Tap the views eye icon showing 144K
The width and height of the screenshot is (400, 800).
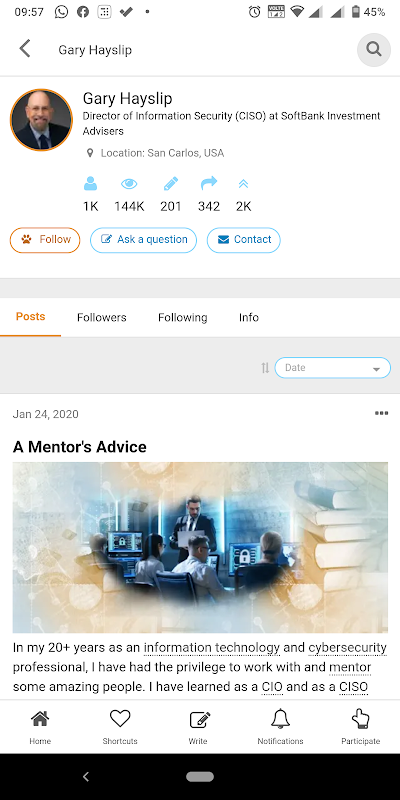pyautogui.click(x=129, y=183)
